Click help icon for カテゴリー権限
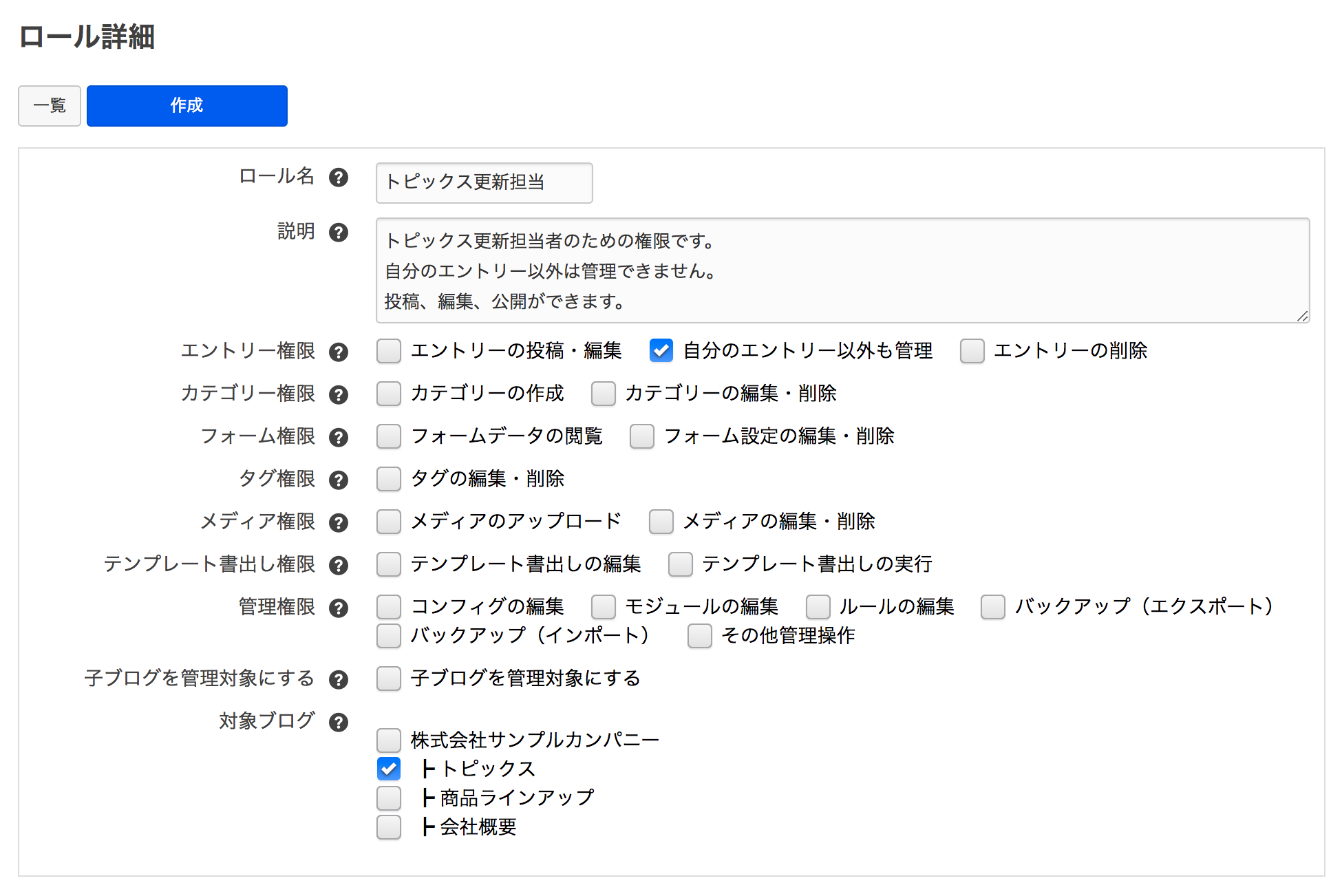 338,395
